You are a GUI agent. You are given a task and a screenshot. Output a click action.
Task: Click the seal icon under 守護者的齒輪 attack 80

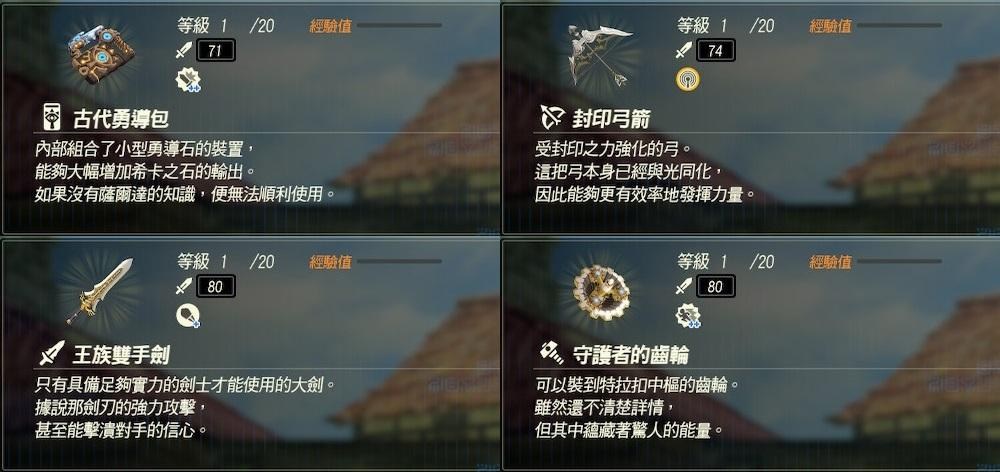click(x=688, y=316)
